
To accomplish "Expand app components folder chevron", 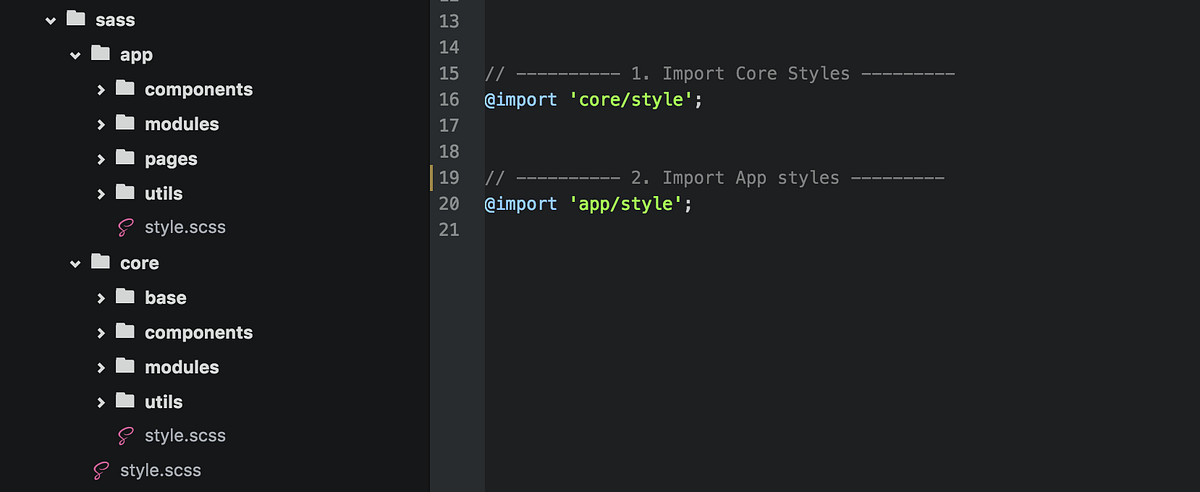I will point(100,90).
